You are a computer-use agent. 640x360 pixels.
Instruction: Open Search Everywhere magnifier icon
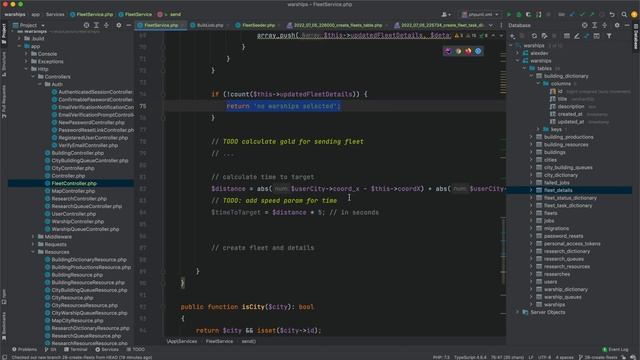(624, 14)
